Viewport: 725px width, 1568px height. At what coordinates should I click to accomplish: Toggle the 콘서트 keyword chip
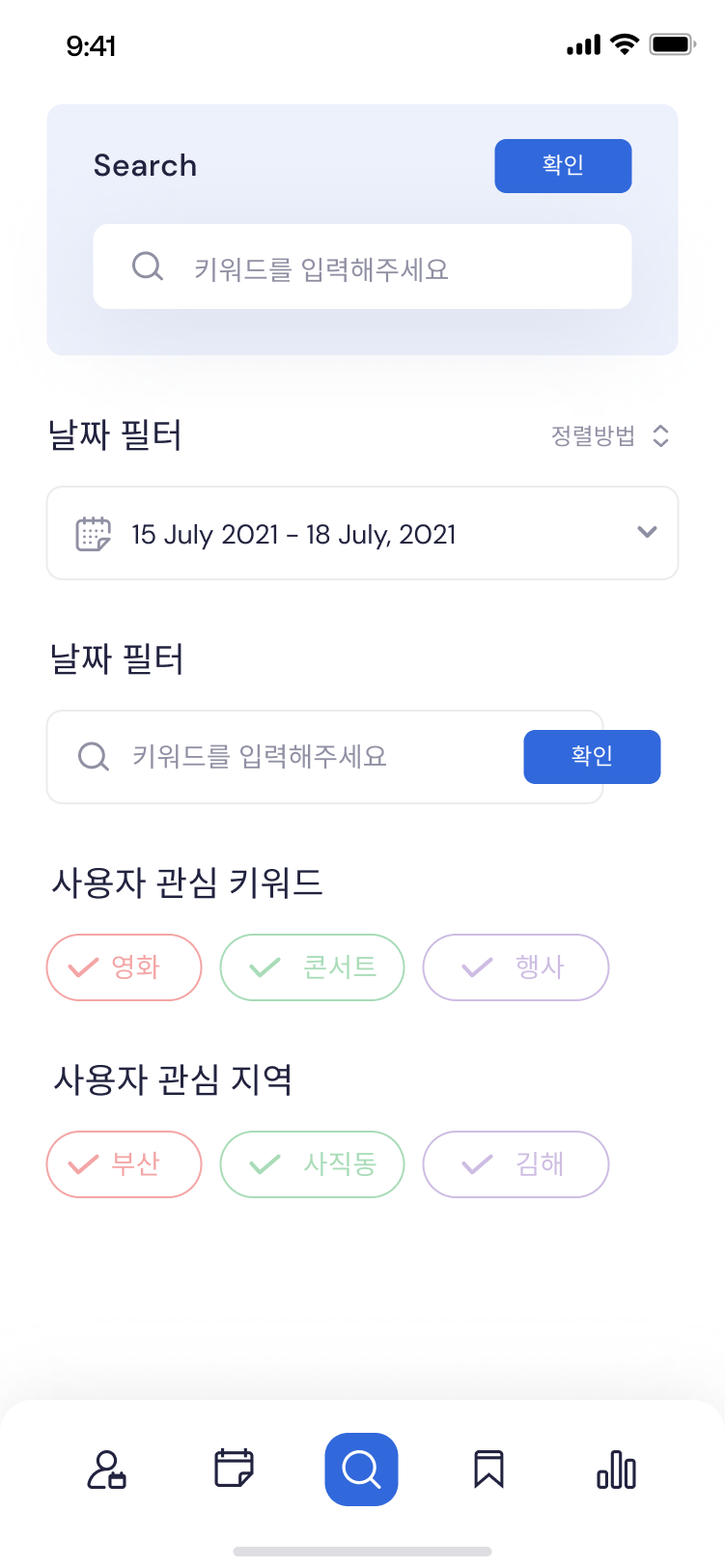tap(313, 967)
